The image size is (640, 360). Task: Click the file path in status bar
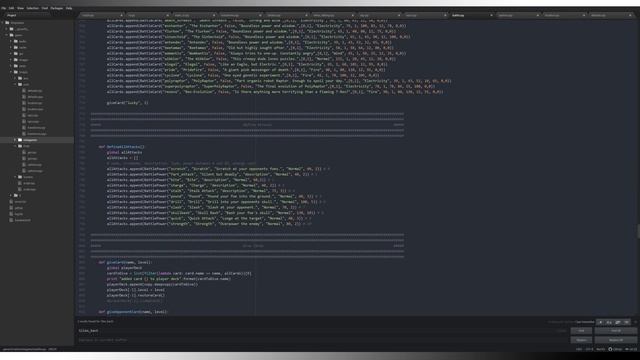point(24,349)
